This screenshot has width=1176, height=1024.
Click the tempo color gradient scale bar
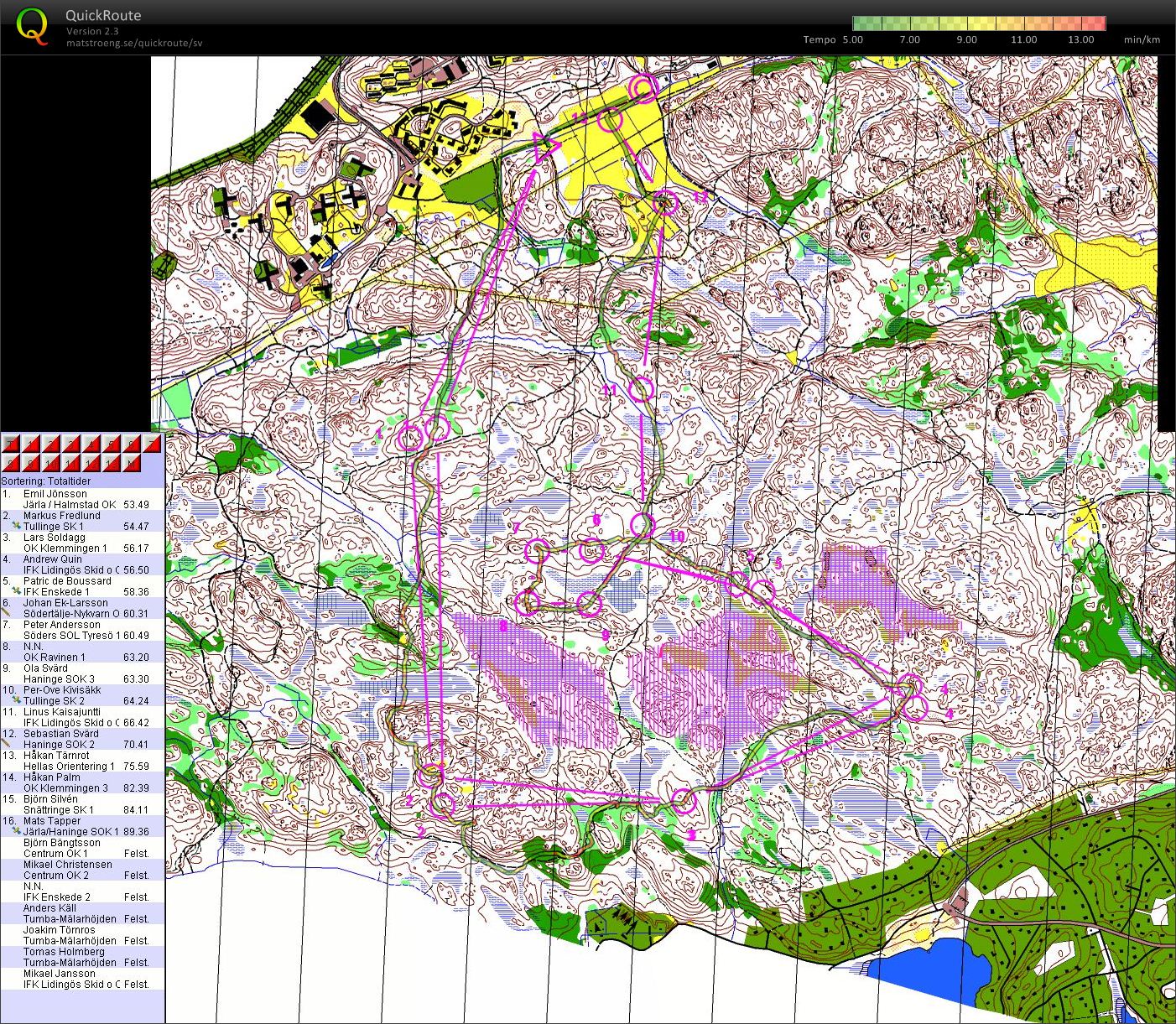pos(979,23)
